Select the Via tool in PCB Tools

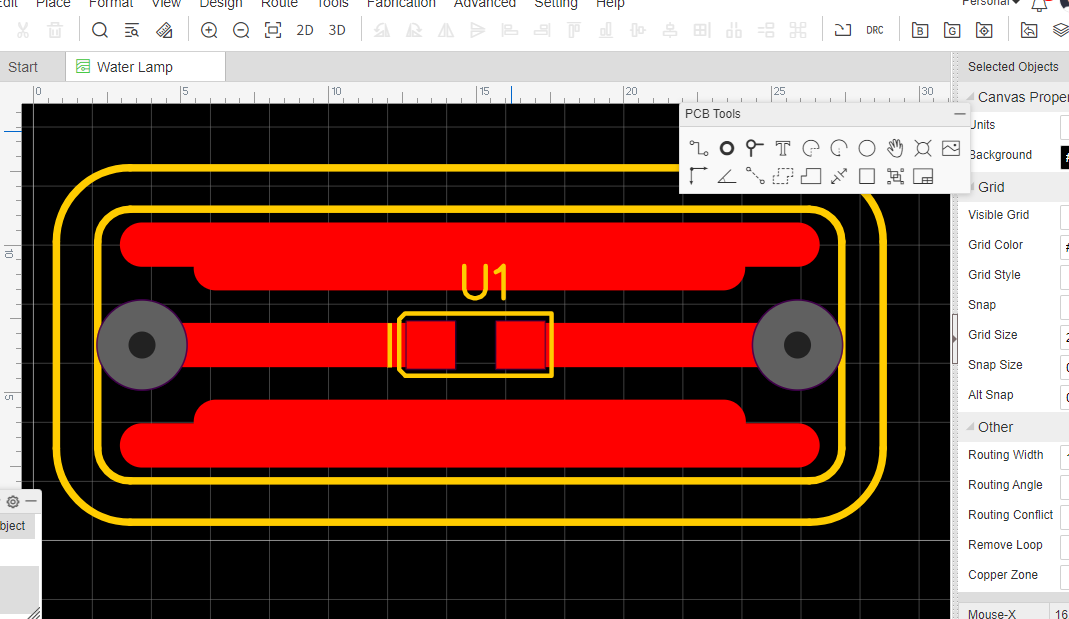coord(754,148)
